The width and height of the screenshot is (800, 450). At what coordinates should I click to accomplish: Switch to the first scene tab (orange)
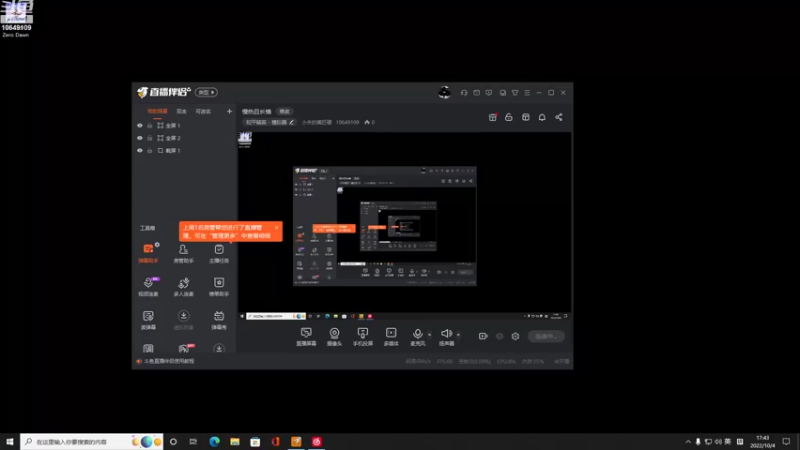point(157,111)
